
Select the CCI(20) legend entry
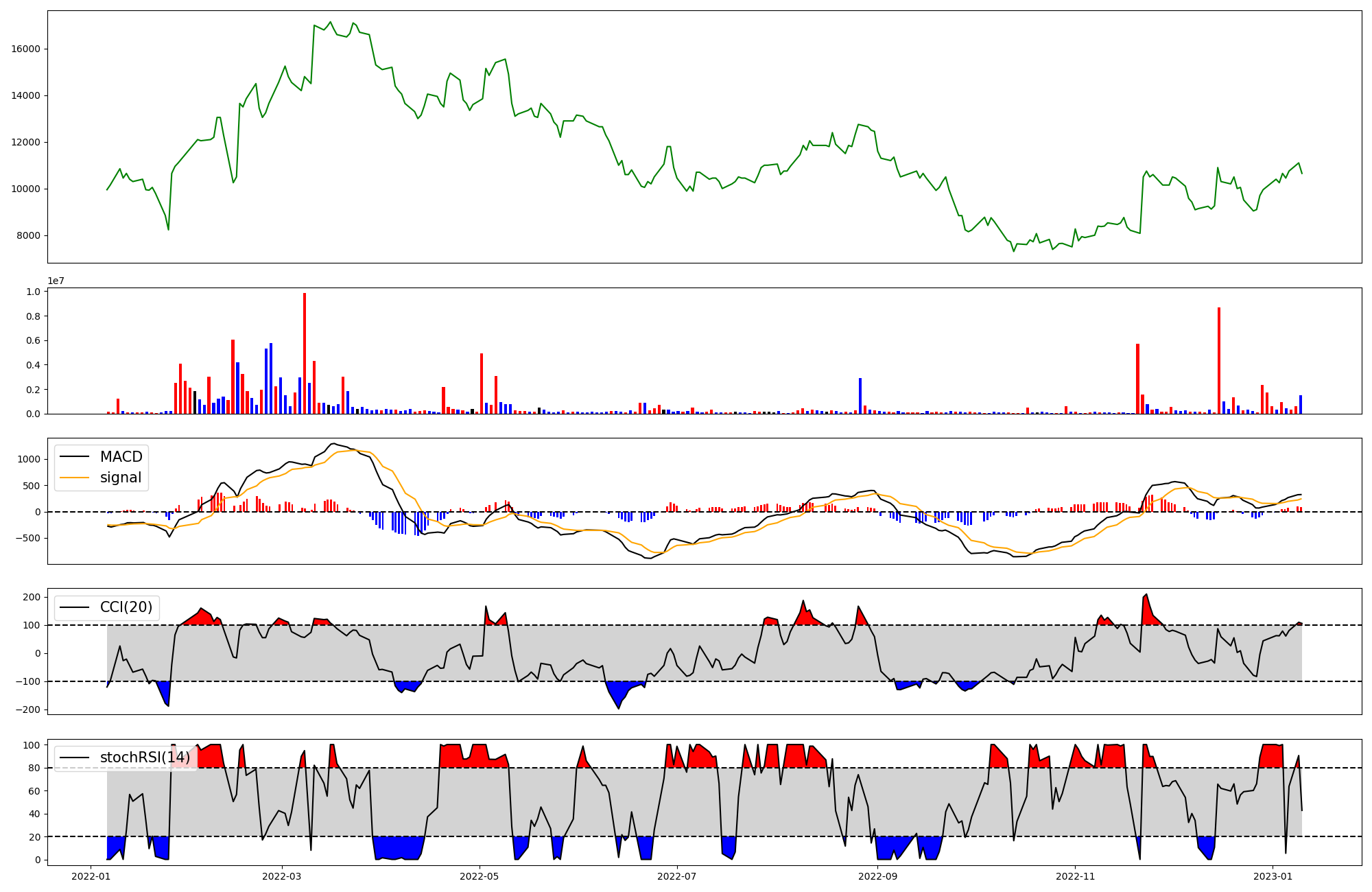click(x=126, y=607)
